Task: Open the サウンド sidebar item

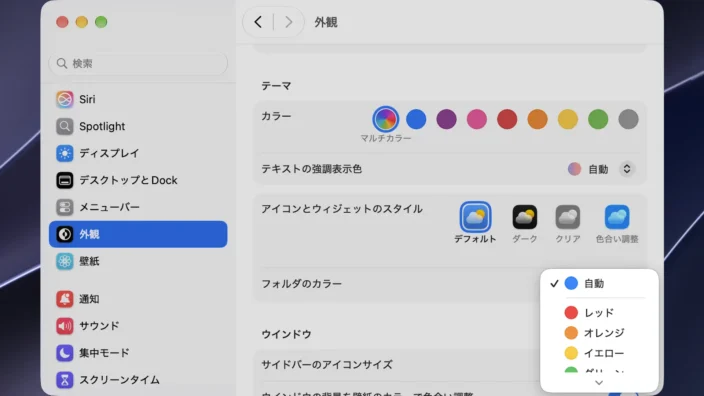Action: coord(138,326)
